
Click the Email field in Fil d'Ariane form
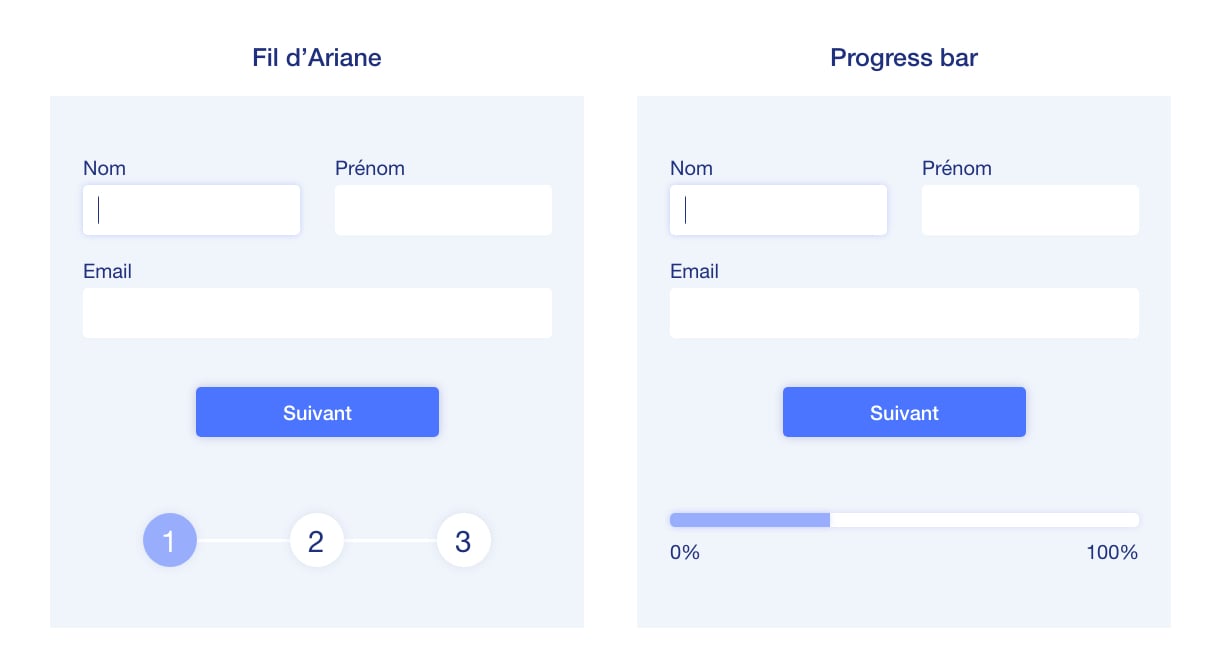pos(317,313)
